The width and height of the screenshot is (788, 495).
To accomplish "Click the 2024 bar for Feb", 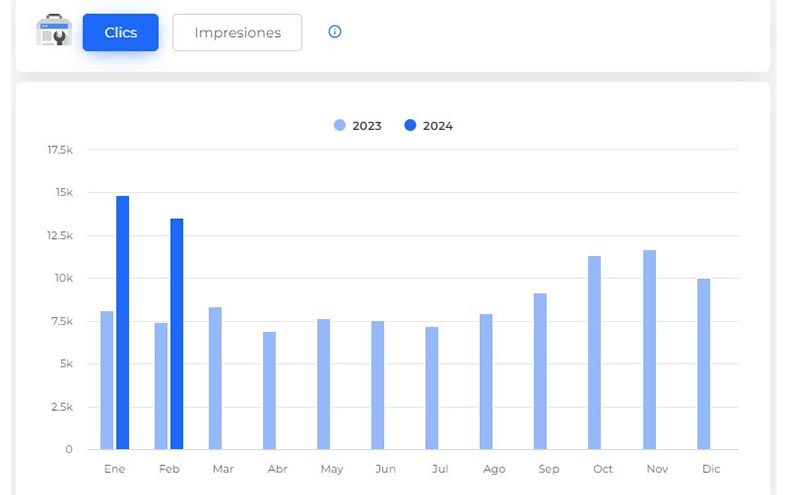I will point(177,334).
